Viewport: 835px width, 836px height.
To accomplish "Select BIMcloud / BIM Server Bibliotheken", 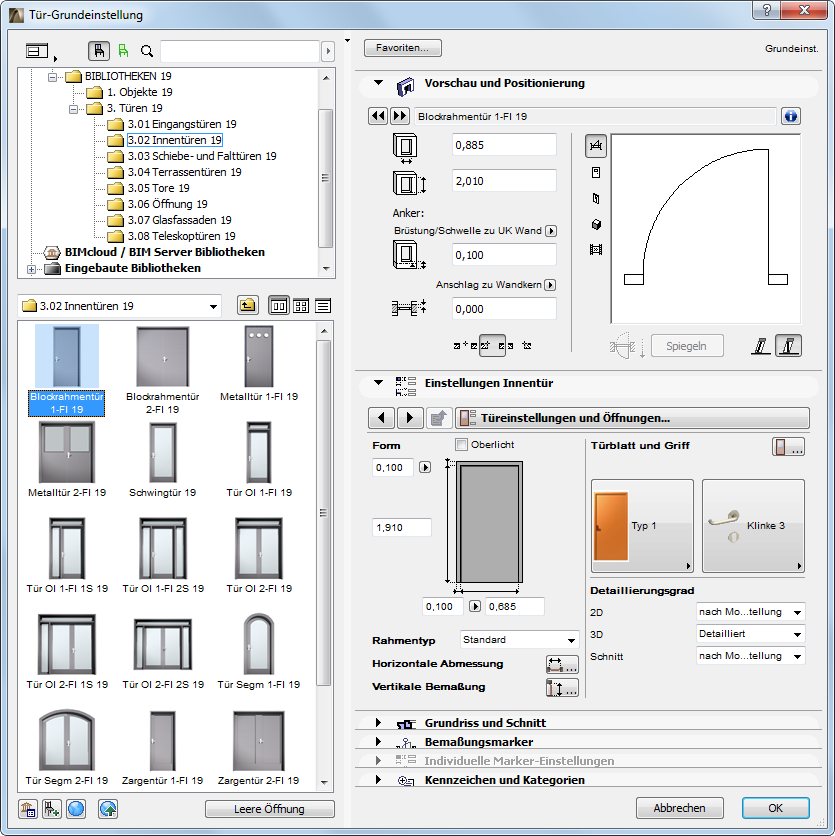I will coord(165,252).
